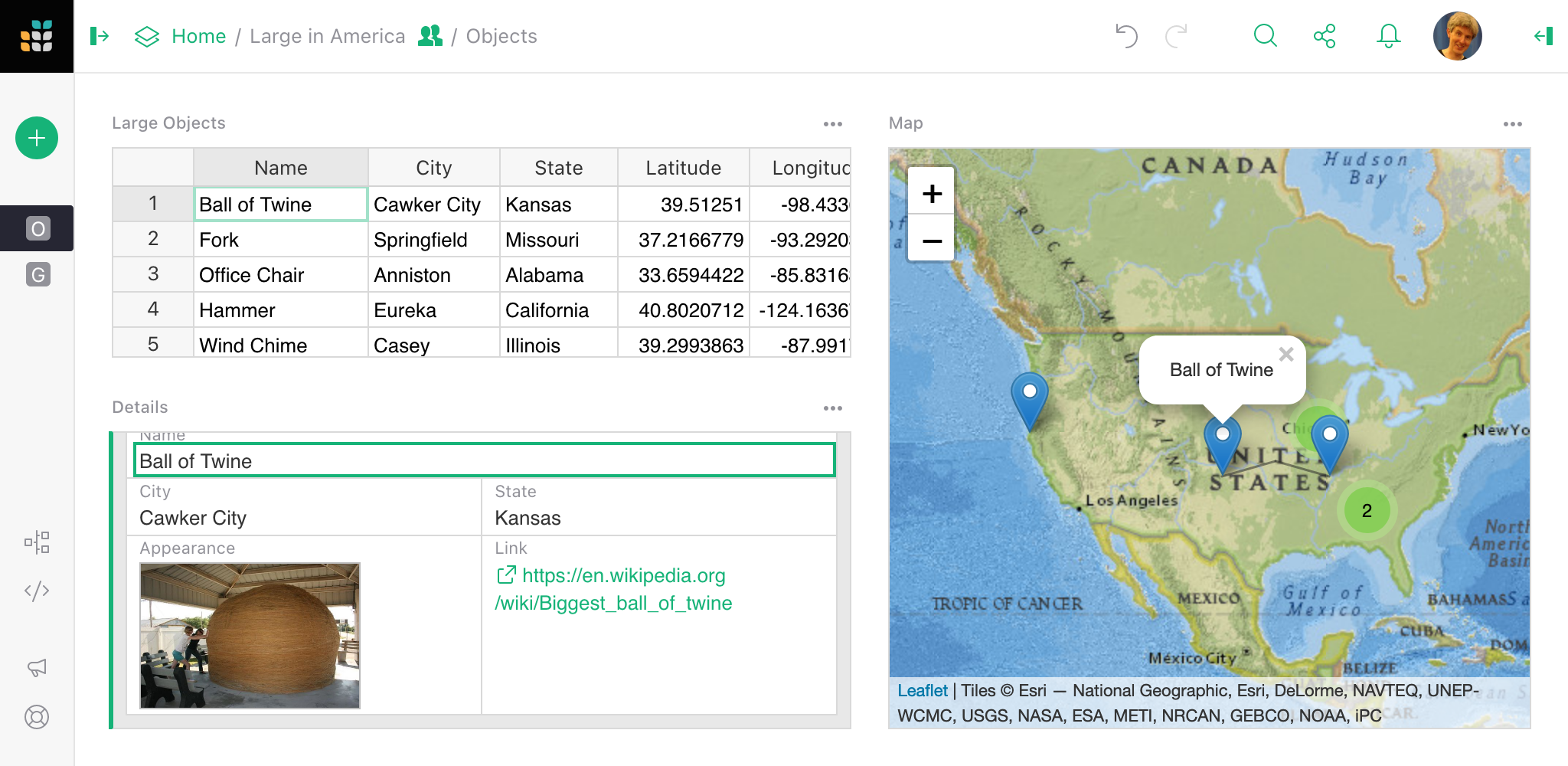Open Code View icon in sidebar

(x=37, y=591)
